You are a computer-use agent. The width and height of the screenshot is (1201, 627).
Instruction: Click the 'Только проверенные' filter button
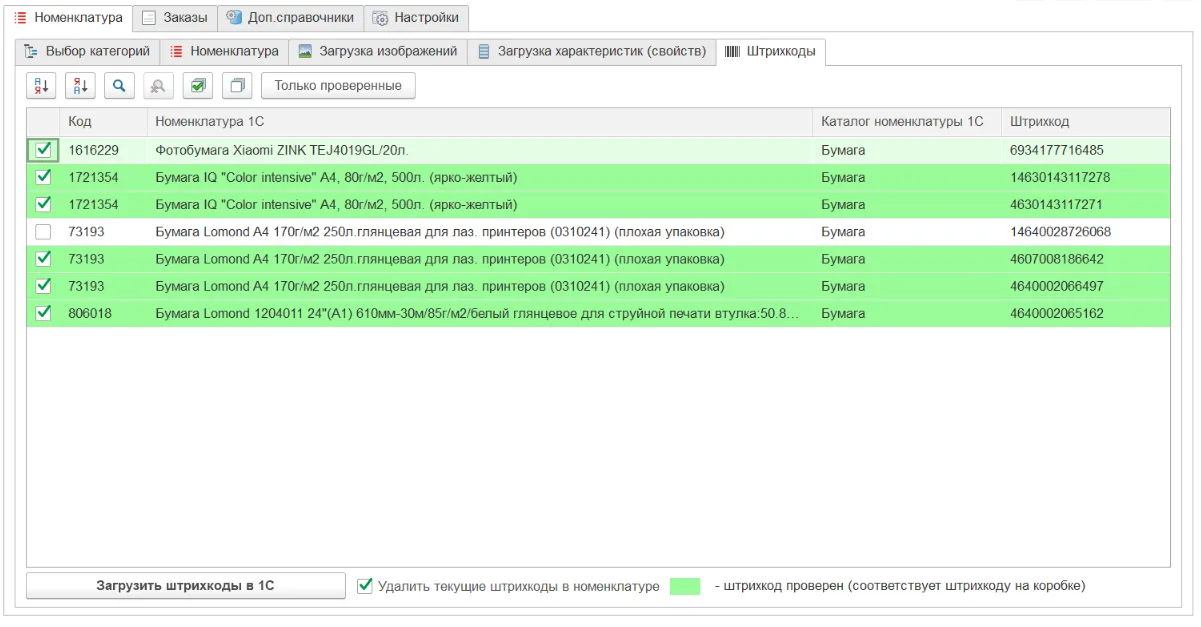coord(338,86)
